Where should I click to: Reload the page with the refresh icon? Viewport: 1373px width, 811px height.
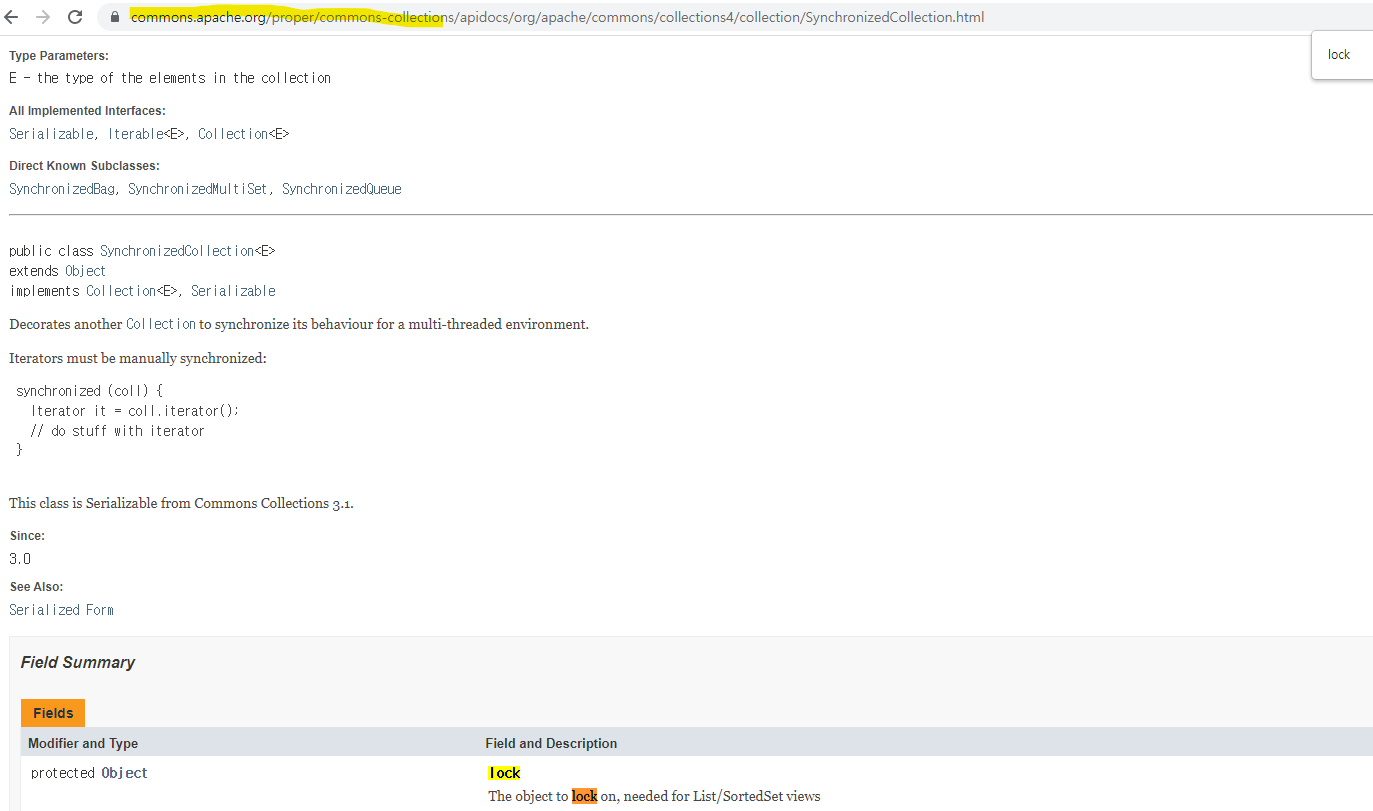[x=75, y=17]
